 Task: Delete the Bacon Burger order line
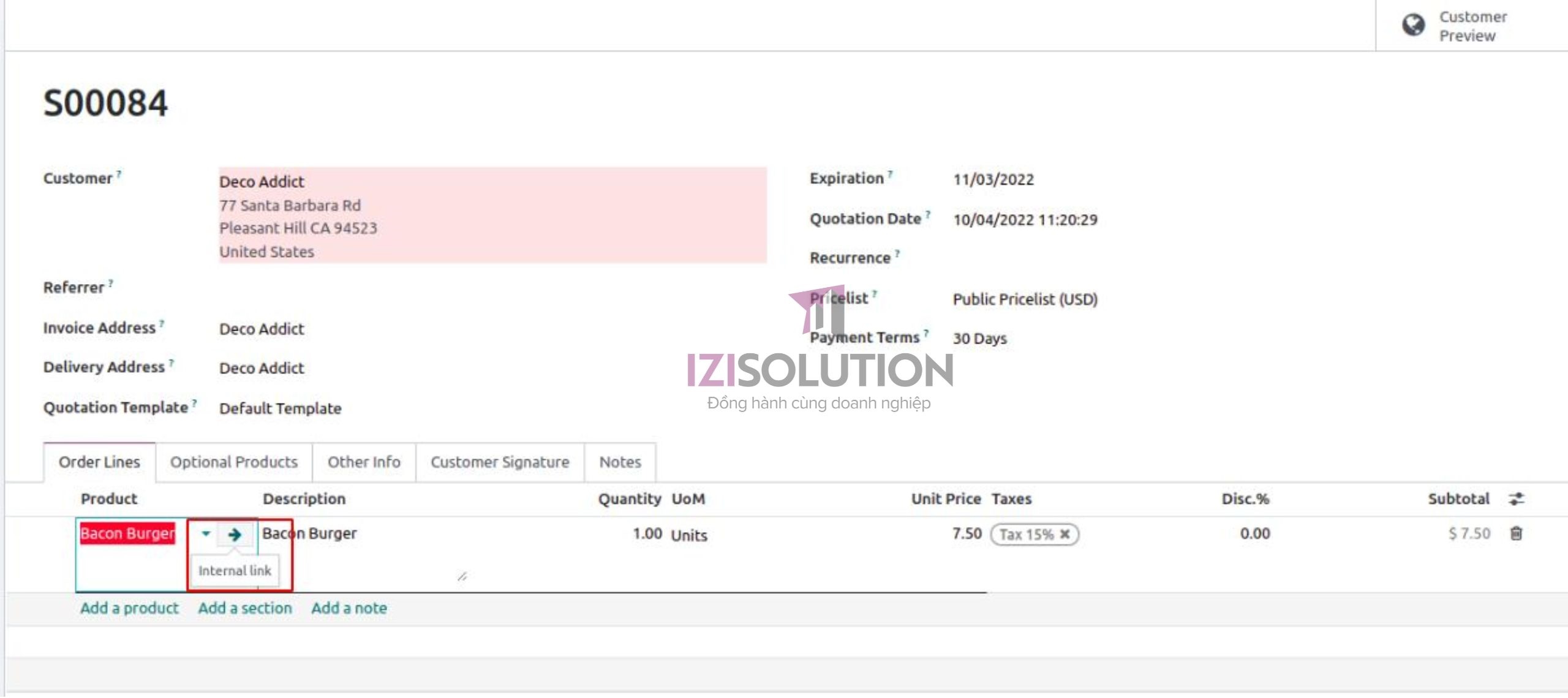[x=1516, y=534]
